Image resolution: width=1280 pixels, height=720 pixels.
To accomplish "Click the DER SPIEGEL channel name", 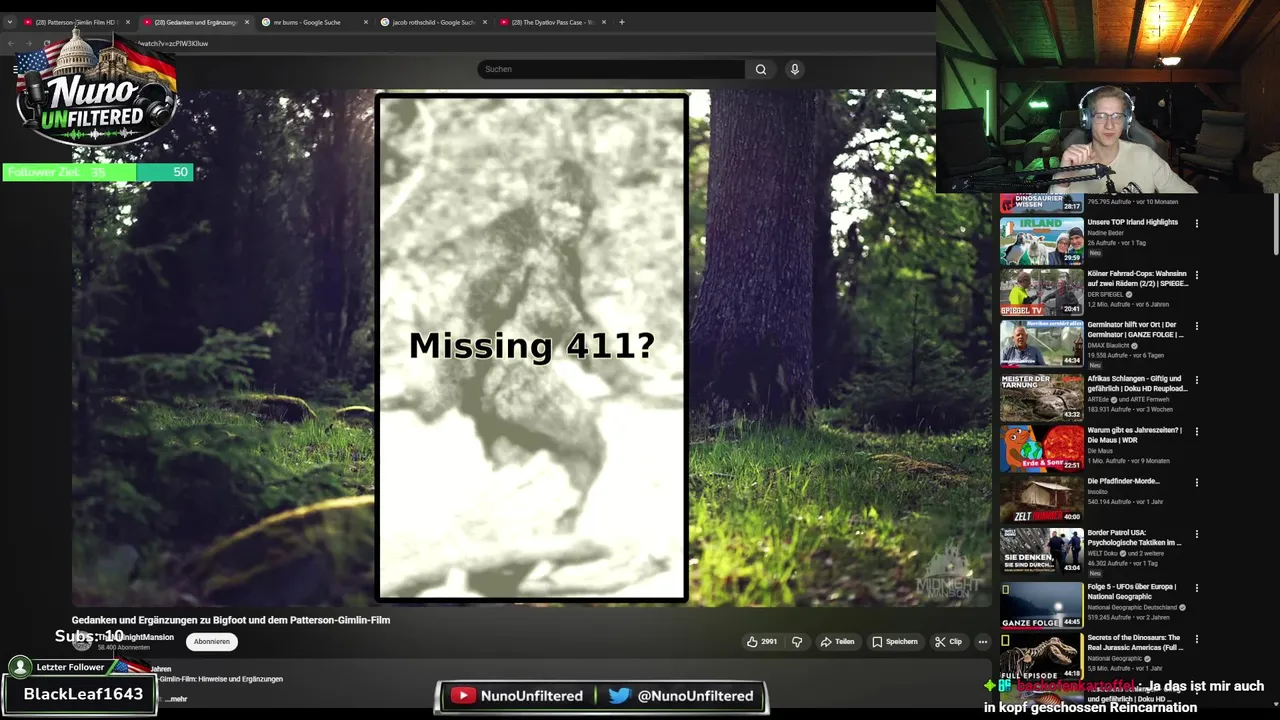I will click(1106, 294).
